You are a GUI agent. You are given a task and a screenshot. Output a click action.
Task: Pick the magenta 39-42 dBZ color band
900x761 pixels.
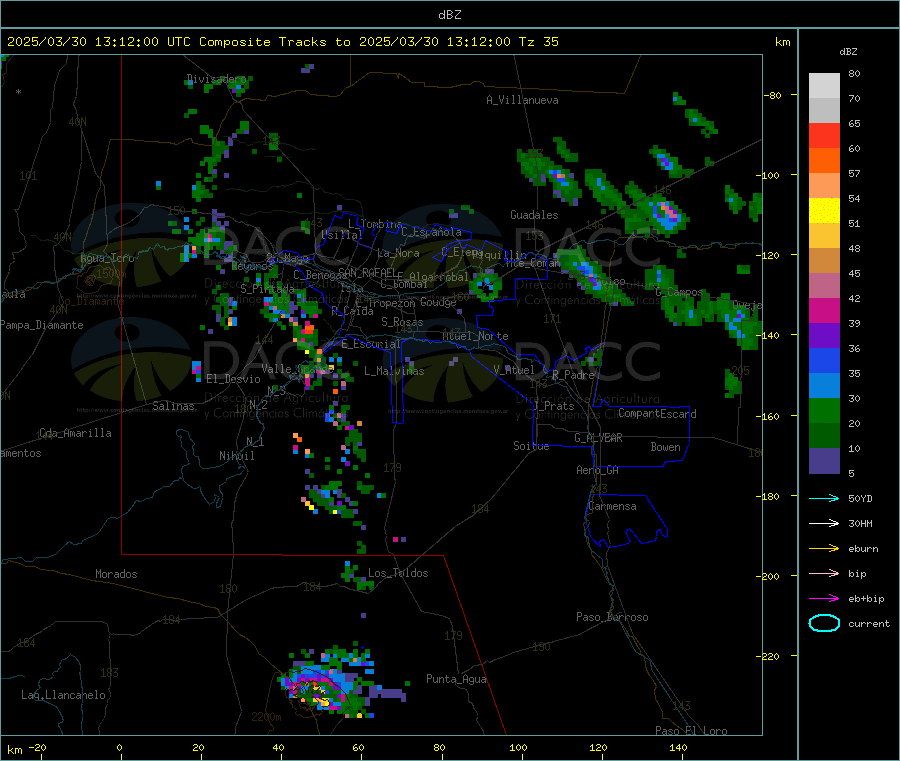pyautogui.click(x=824, y=310)
